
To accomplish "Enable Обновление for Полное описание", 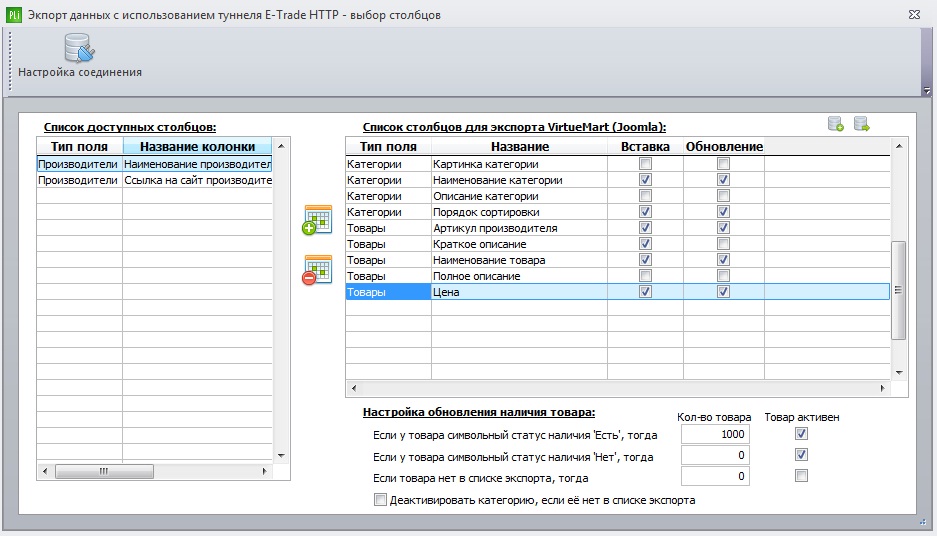I will point(723,275).
